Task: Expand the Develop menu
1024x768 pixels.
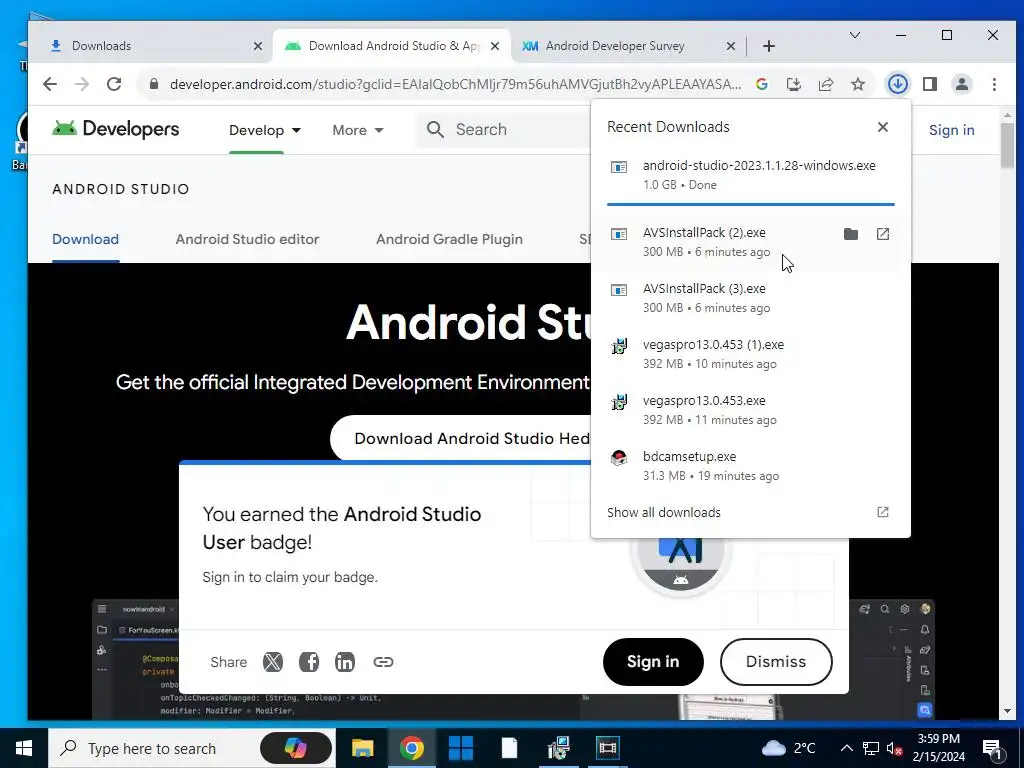Action: pyautogui.click(x=264, y=130)
